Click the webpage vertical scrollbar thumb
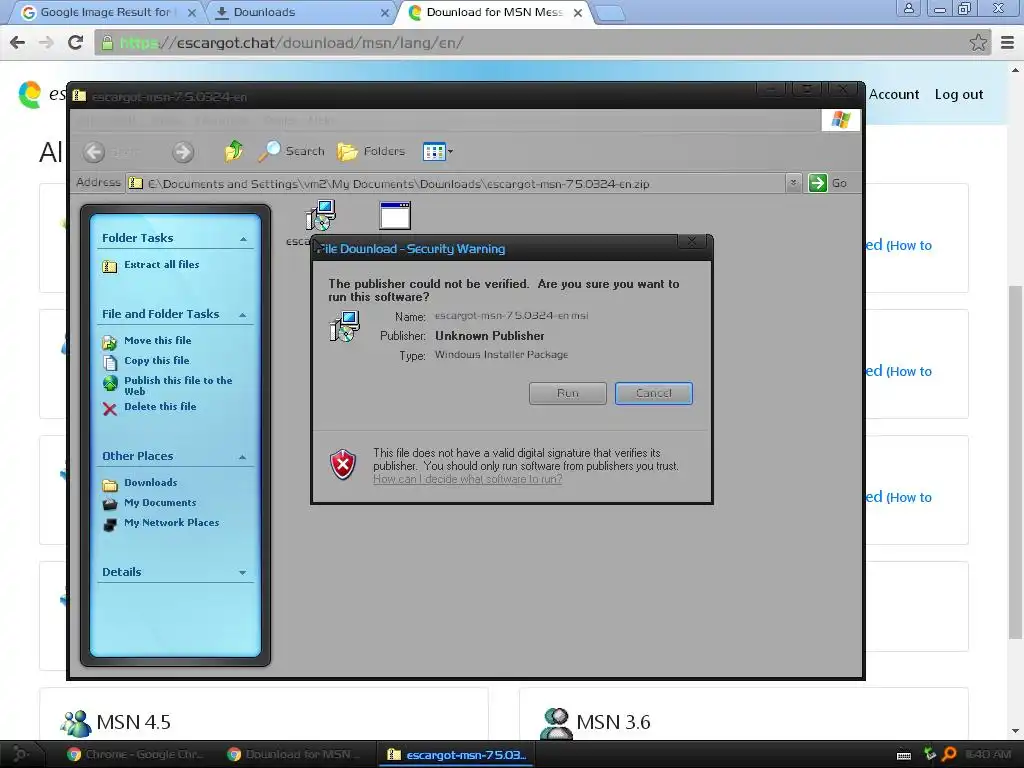Image resolution: width=1024 pixels, height=768 pixels. tap(1015, 462)
